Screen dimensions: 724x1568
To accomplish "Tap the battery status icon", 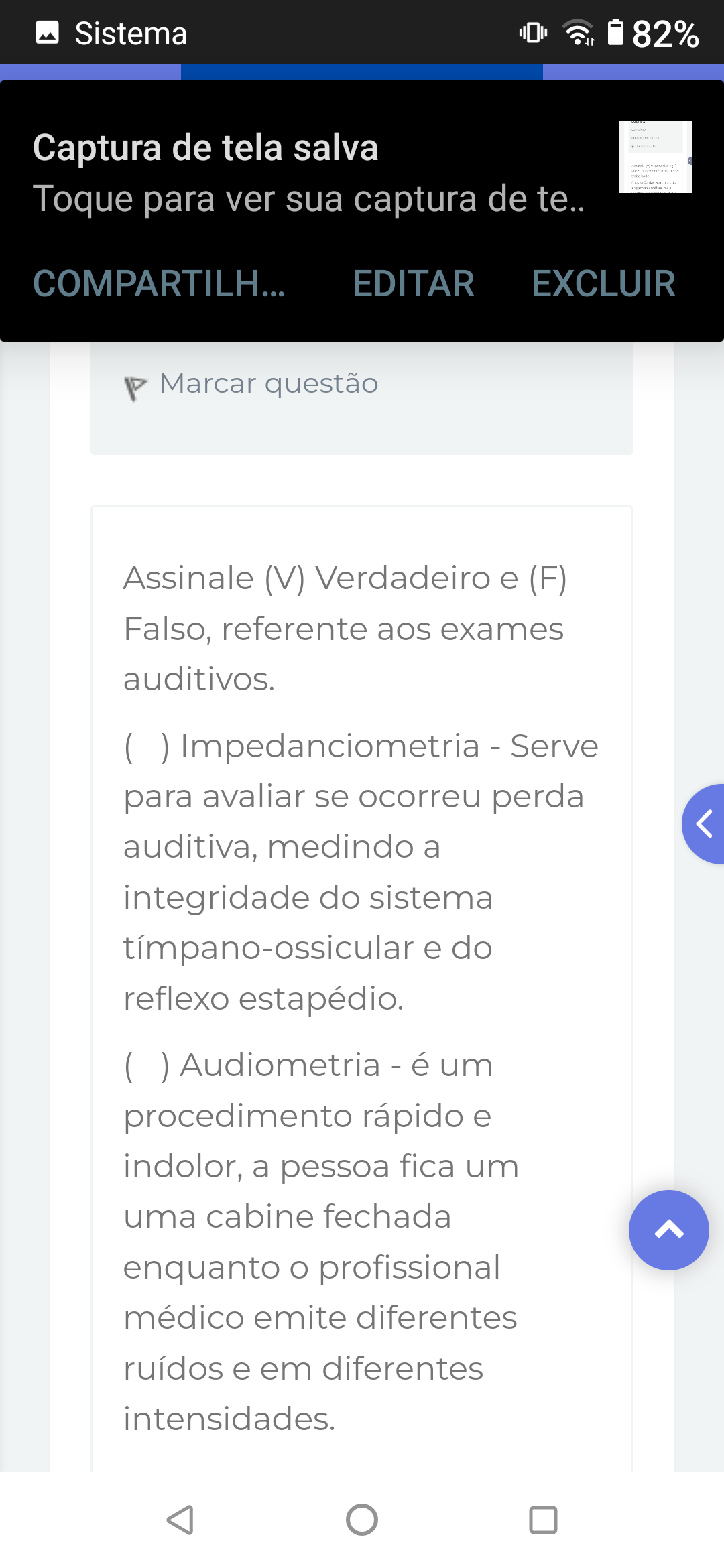I will point(615,32).
